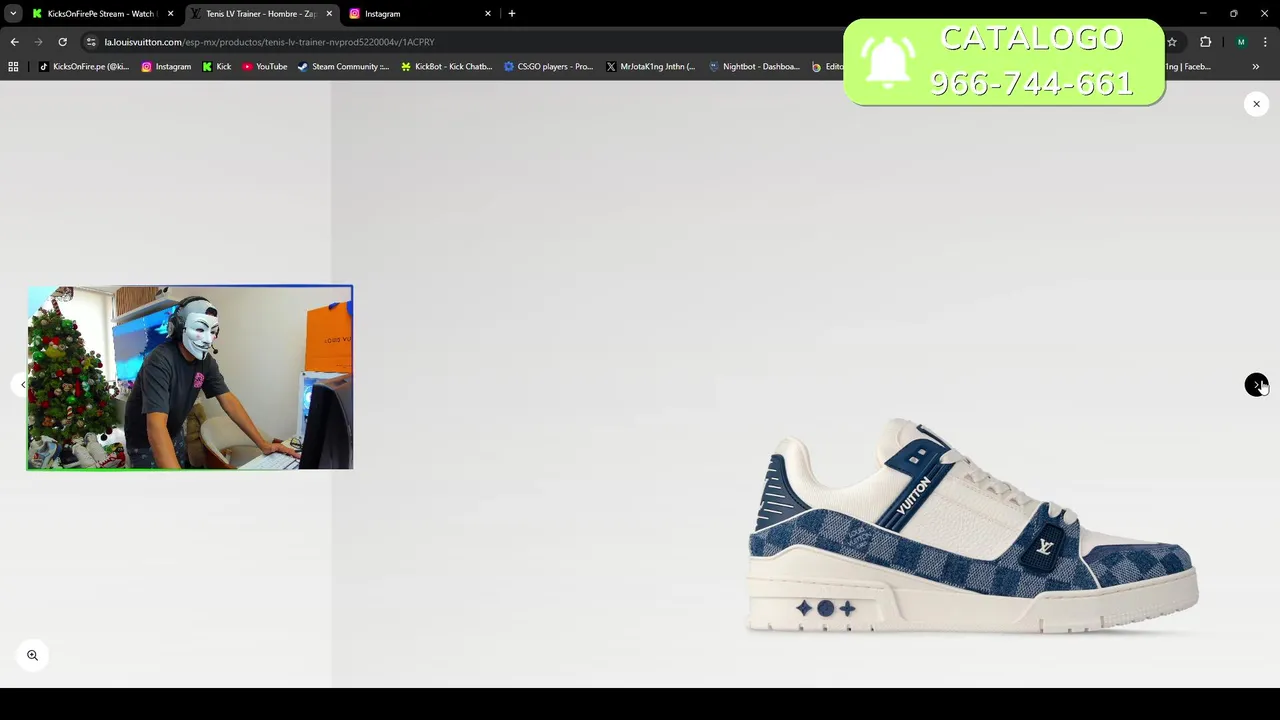This screenshot has height=720, width=1280.
Task: Open the Nightbot Dashboard bookmark
Action: 754,67
